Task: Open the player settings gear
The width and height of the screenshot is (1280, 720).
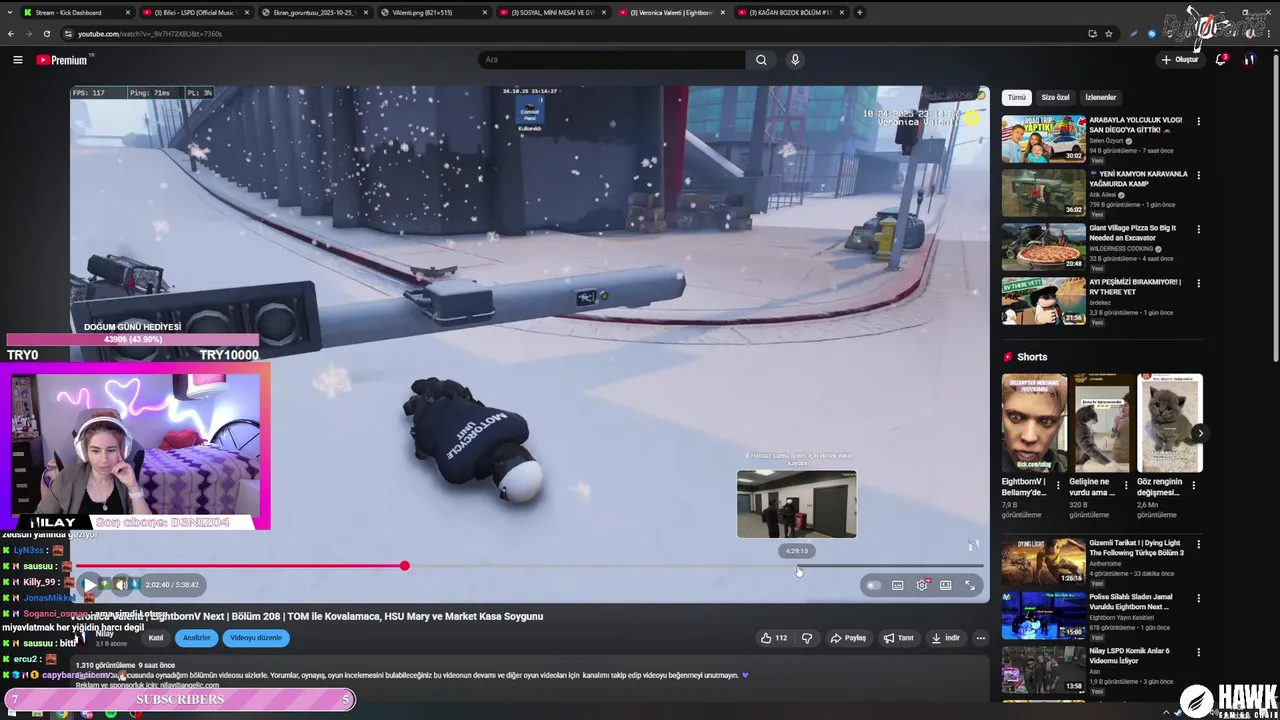Action: 921,585
